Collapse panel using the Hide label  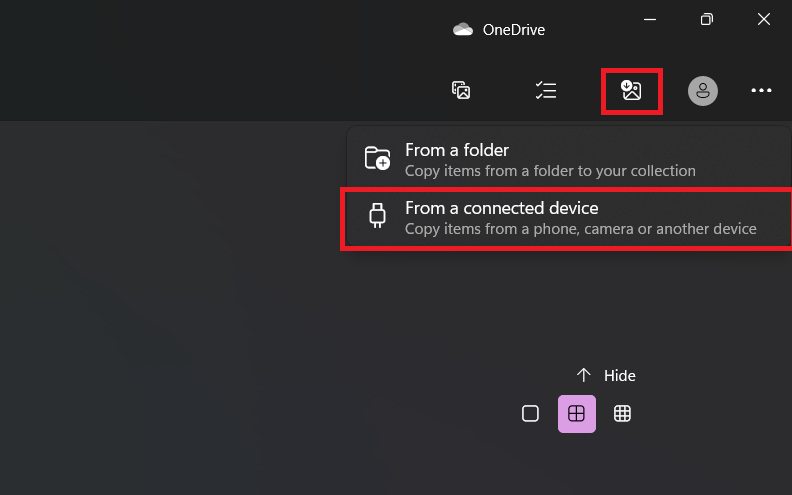click(620, 376)
